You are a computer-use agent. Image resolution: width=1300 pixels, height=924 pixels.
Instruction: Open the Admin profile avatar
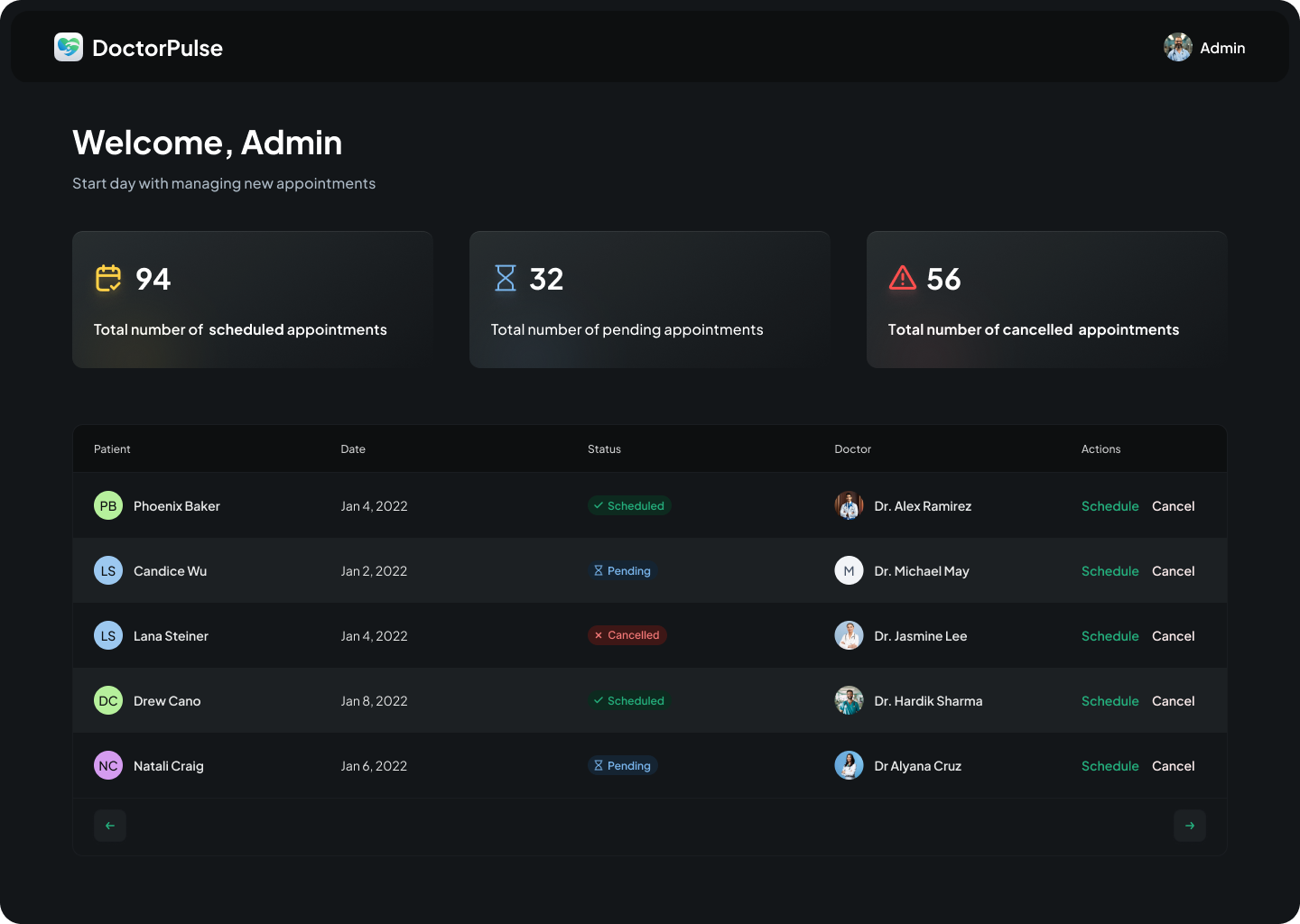coord(1177,48)
